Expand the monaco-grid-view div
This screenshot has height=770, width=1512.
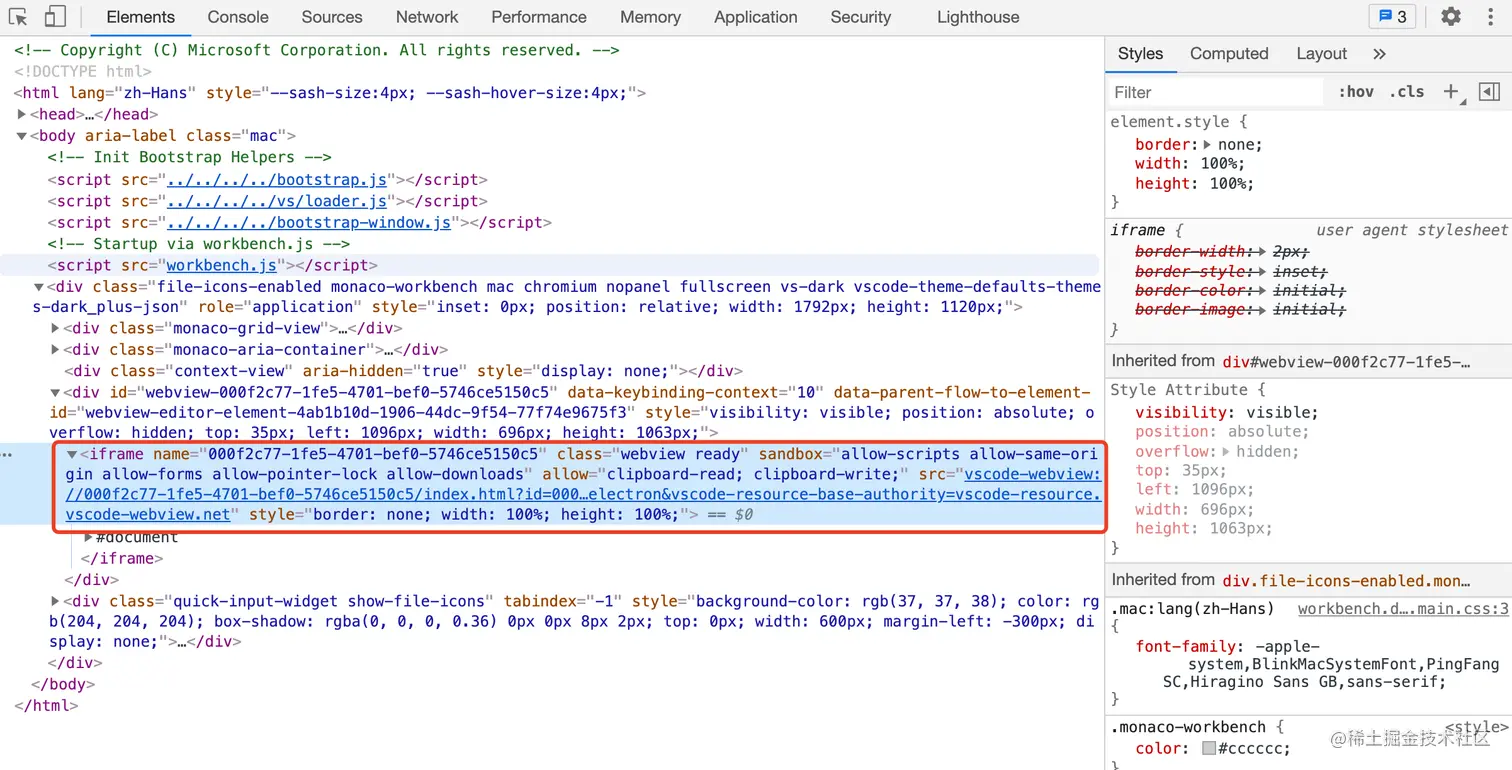tap(56, 328)
